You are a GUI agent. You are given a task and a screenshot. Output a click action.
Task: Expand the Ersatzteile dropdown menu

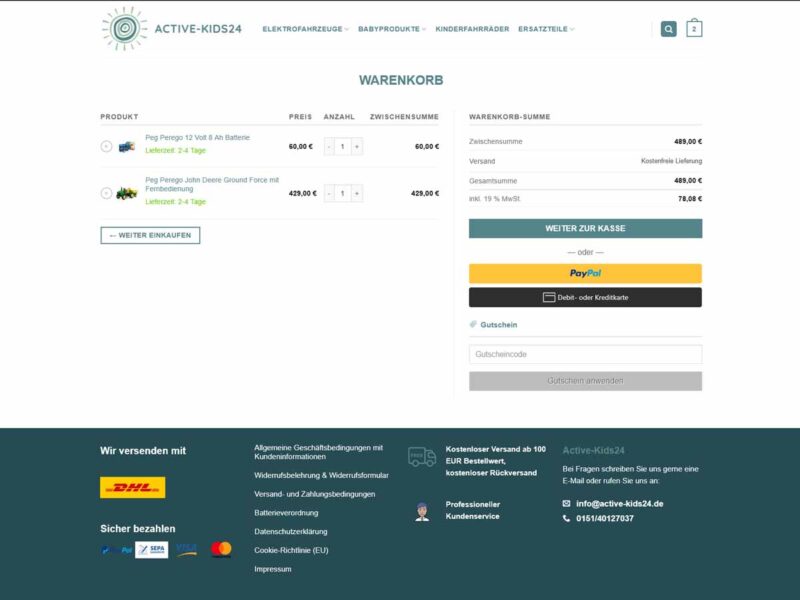pyautogui.click(x=546, y=29)
